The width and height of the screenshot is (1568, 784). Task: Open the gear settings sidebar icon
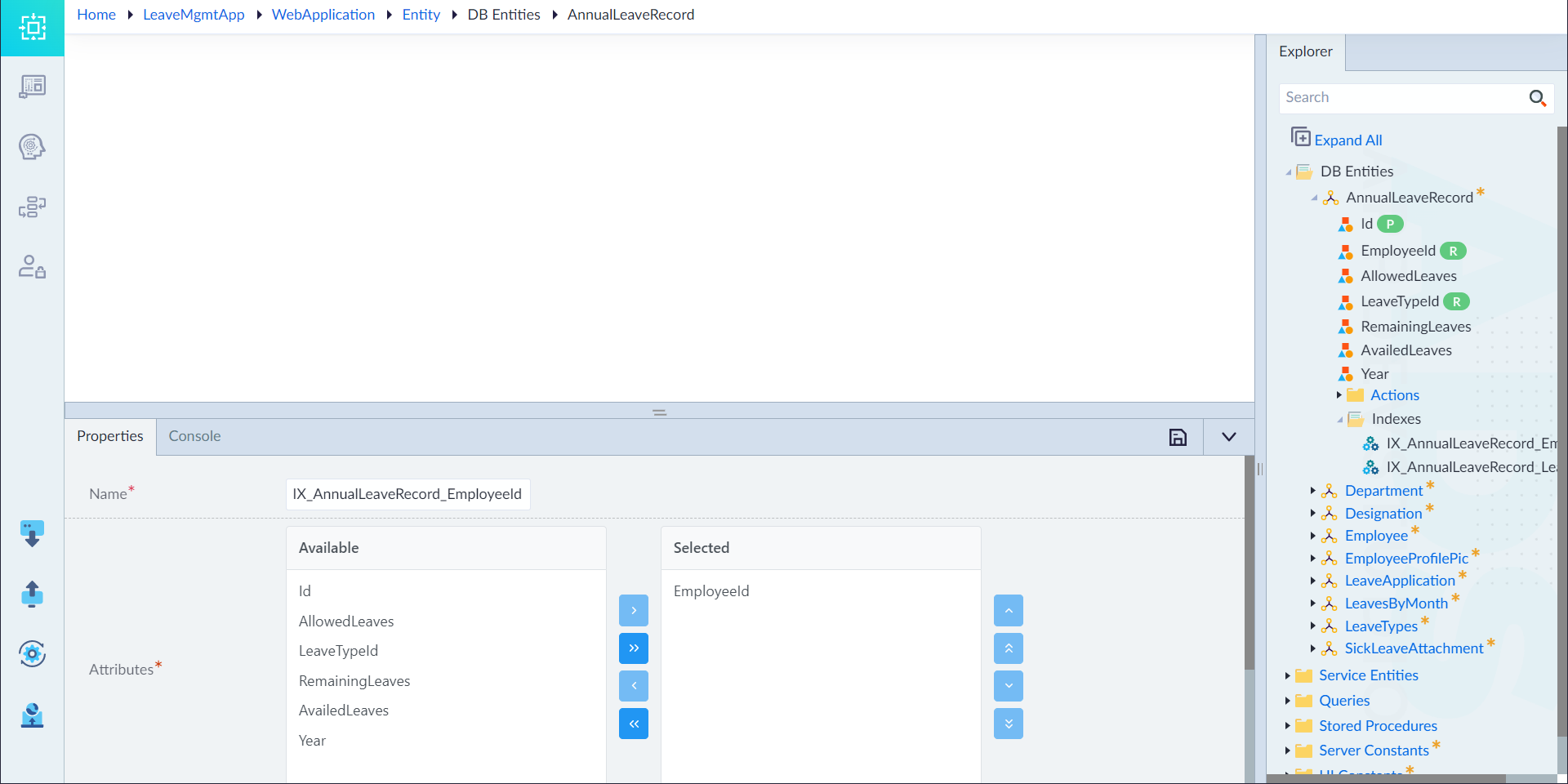pos(32,653)
